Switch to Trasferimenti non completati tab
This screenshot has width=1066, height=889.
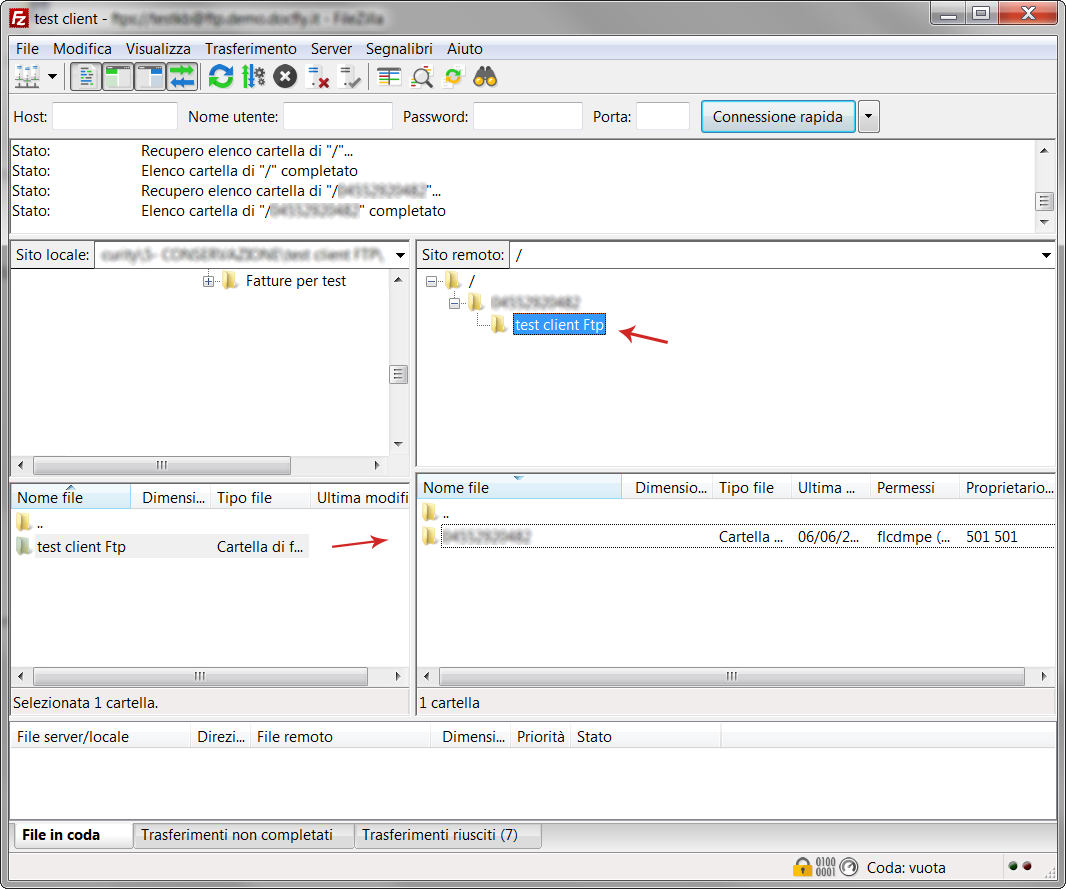click(x=243, y=835)
